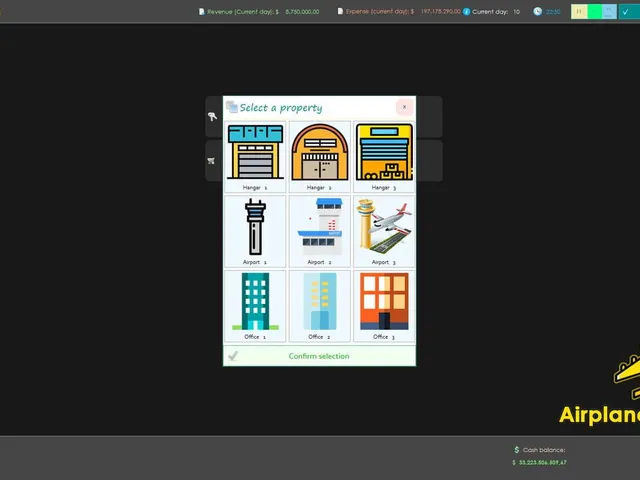Close the Select a property dialog

[404, 107]
